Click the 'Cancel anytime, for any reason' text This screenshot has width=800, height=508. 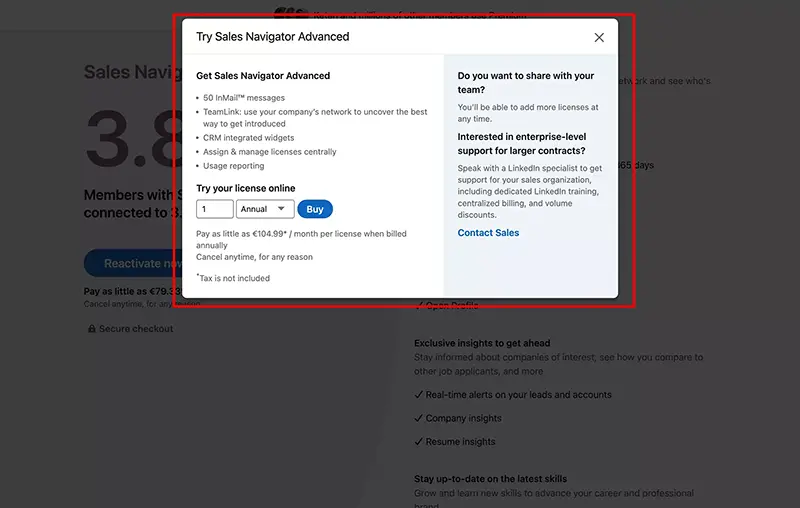pos(255,257)
